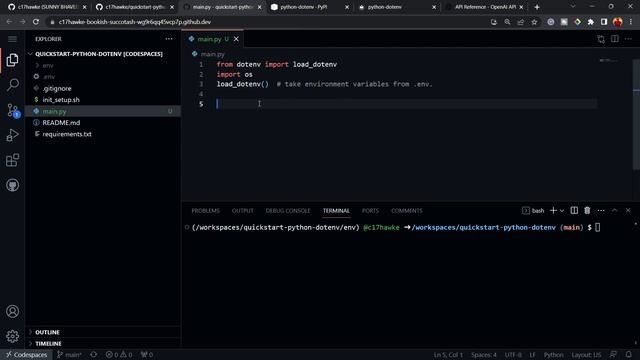Change end of line sequence LF
This screenshot has width=640, height=360.
pos(532,355)
